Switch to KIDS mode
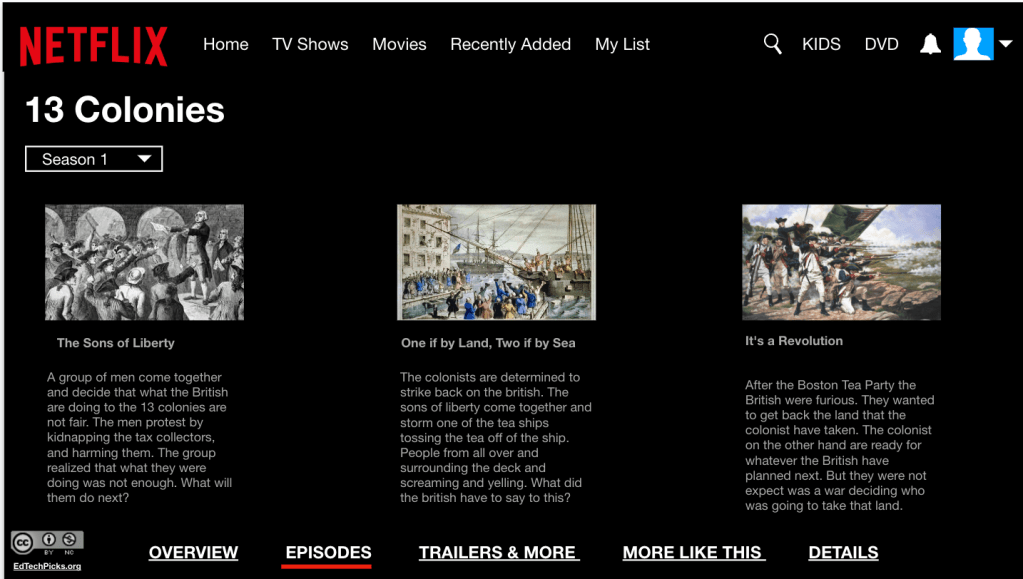 coord(821,44)
